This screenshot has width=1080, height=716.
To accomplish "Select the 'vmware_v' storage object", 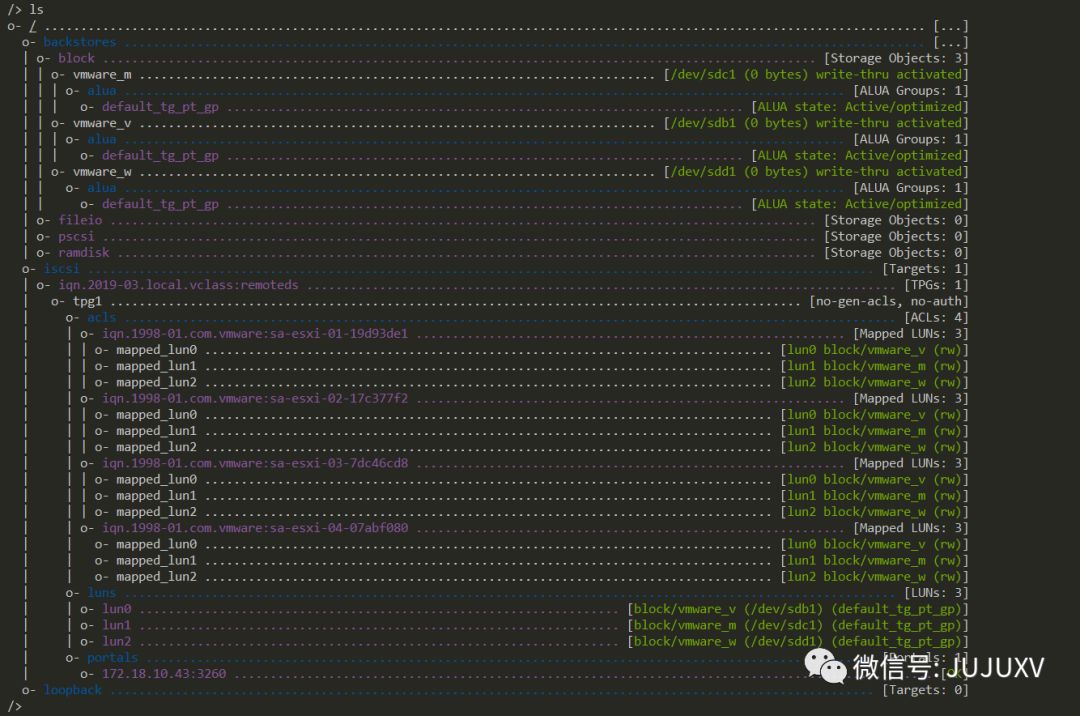I will [102, 123].
